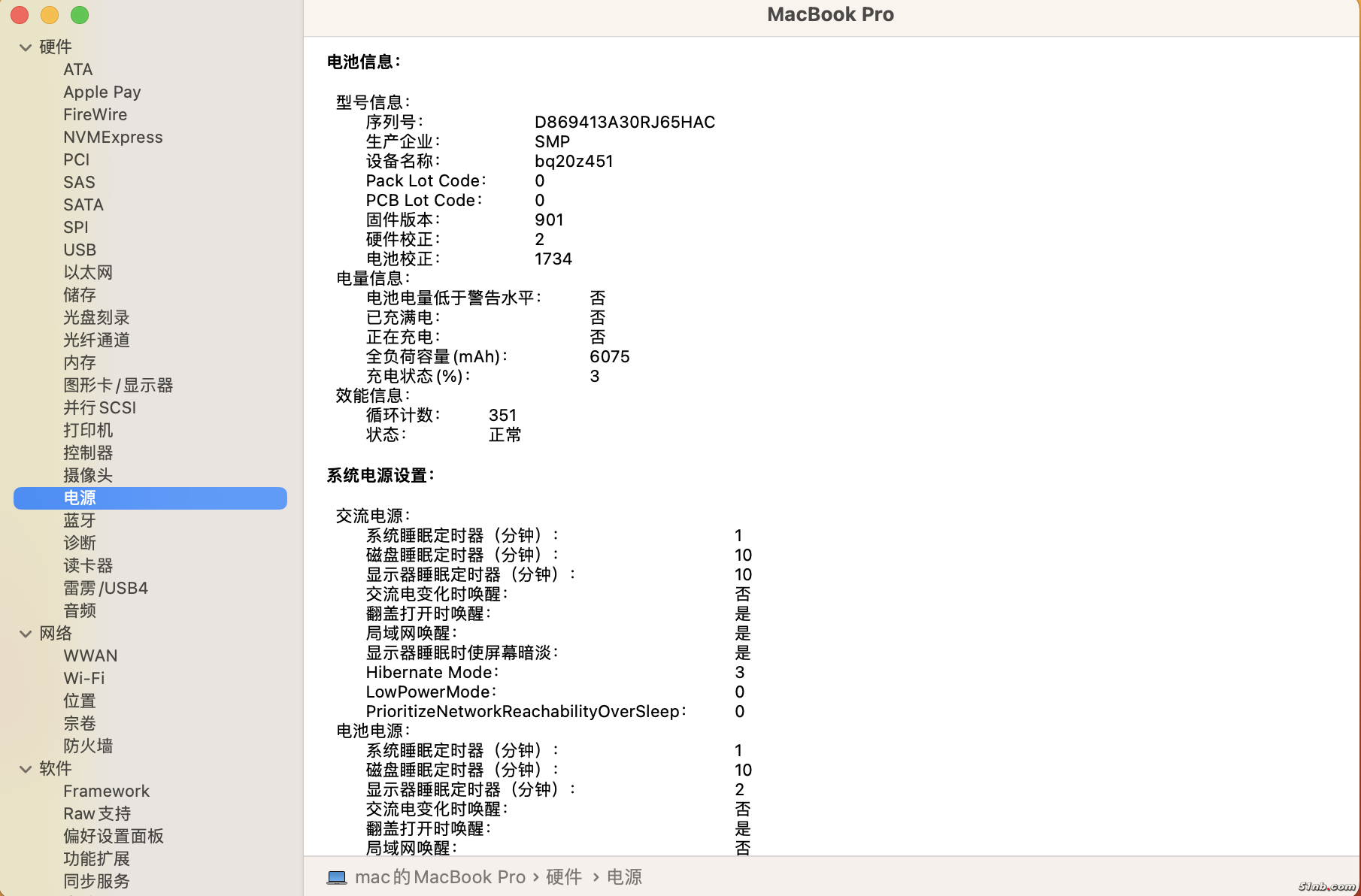The image size is (1361, 896).
Task: Click the device name bq20z451
Action: 574,162
